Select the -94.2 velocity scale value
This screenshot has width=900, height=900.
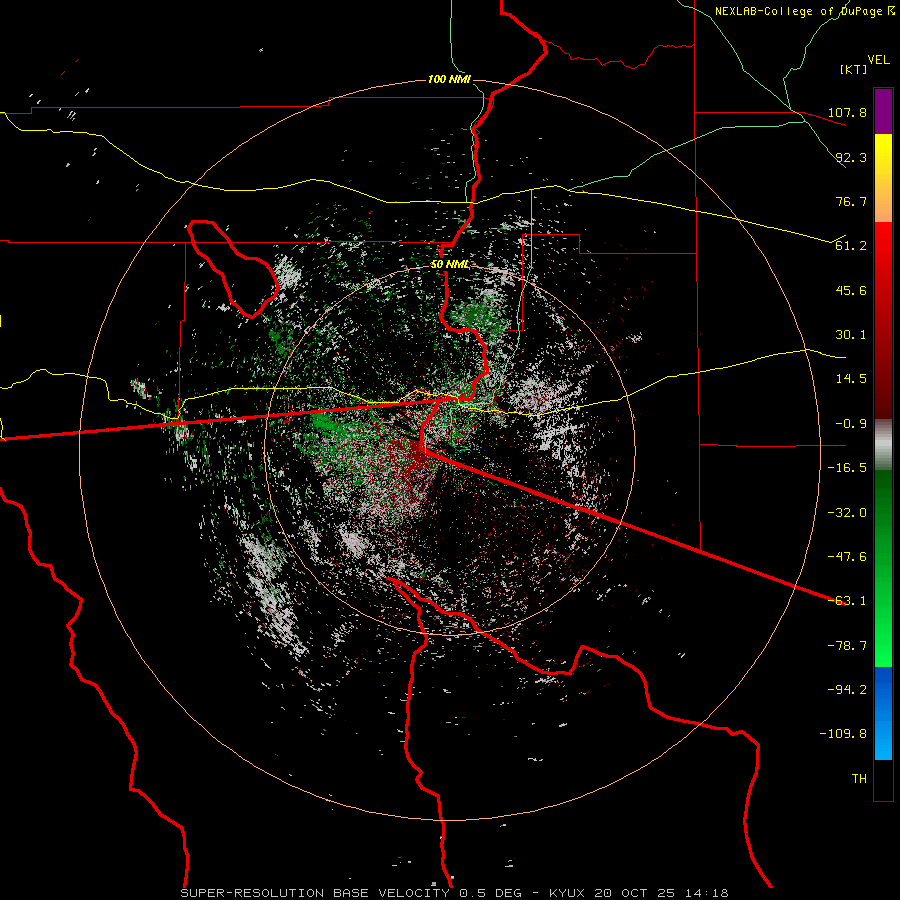847,690
